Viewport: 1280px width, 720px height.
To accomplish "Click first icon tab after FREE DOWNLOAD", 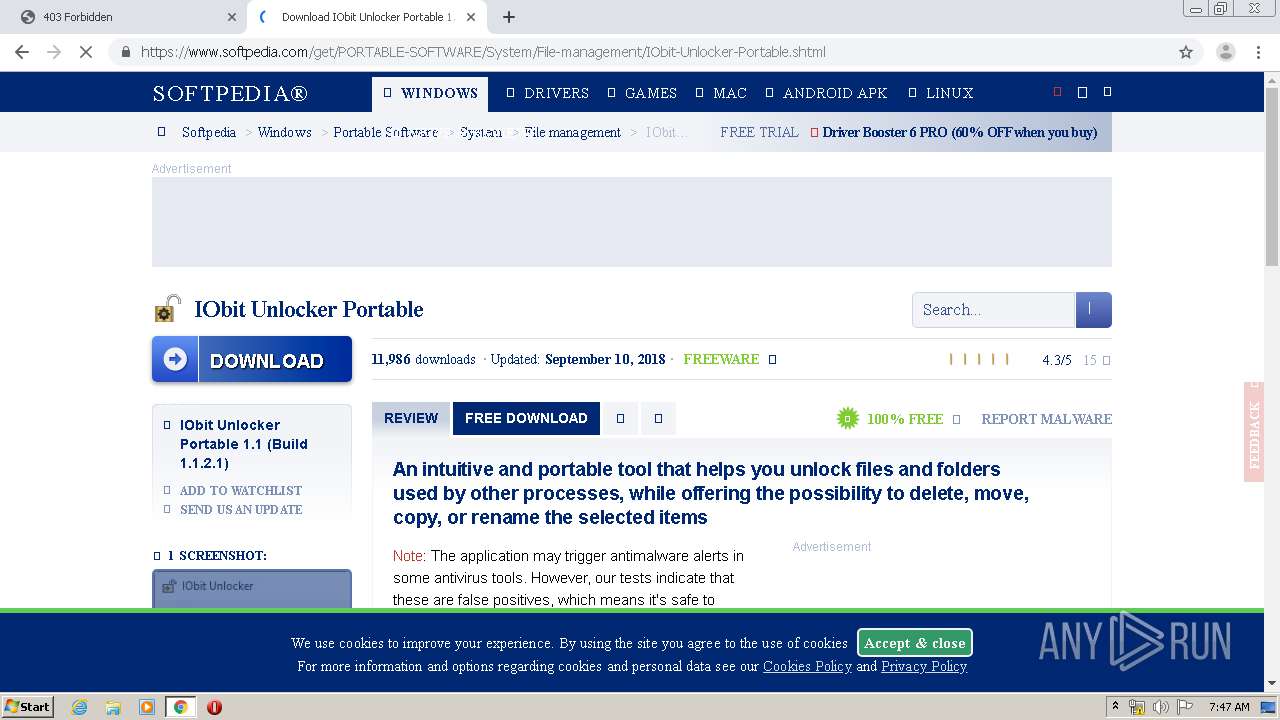I will click(620, 418).
